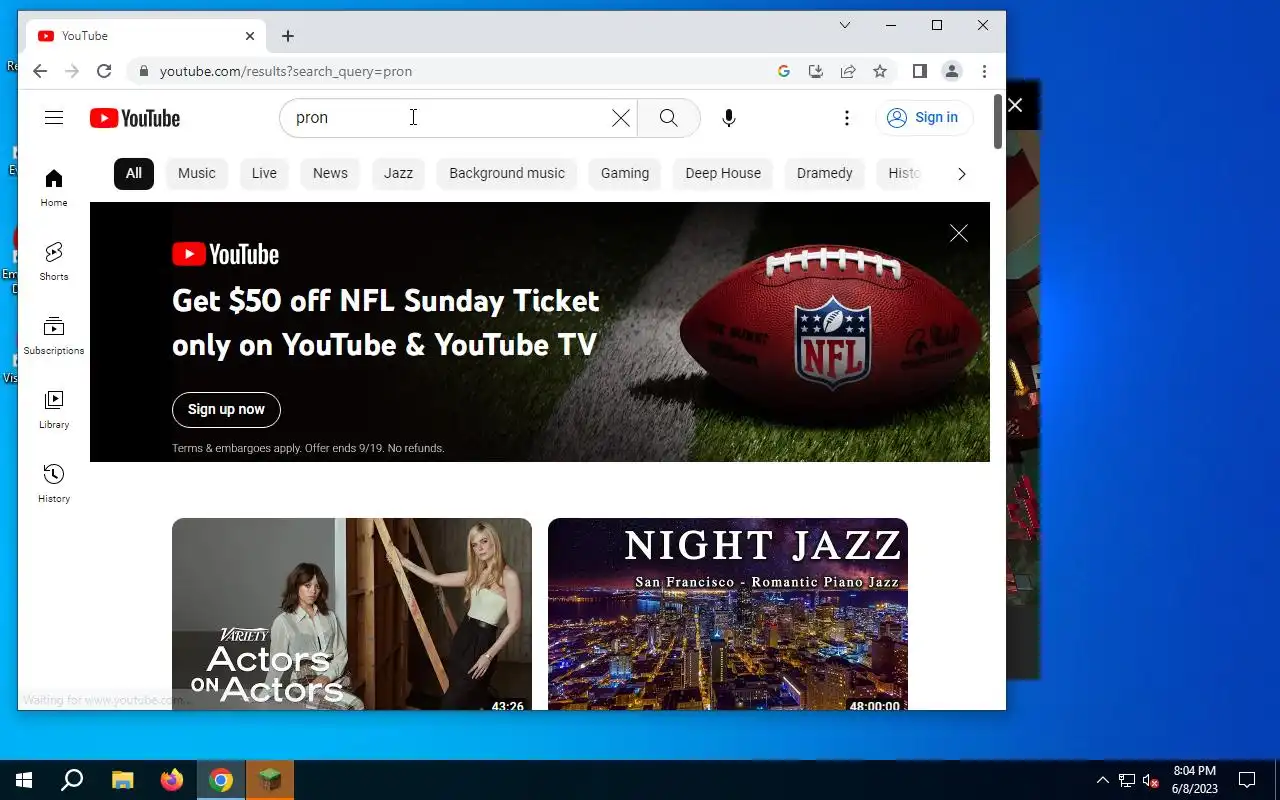Select the Music filter chip

(x=197, y=173)
